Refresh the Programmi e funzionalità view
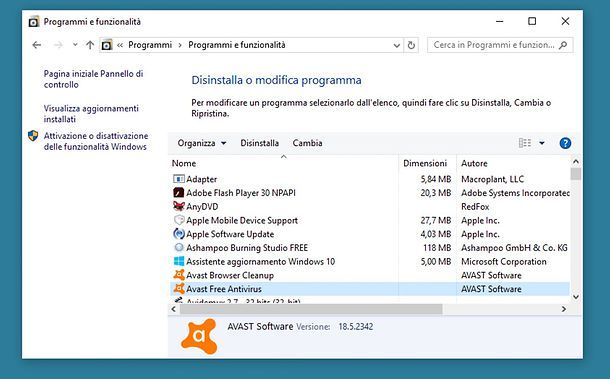The image size is (610, 379). 411,45
